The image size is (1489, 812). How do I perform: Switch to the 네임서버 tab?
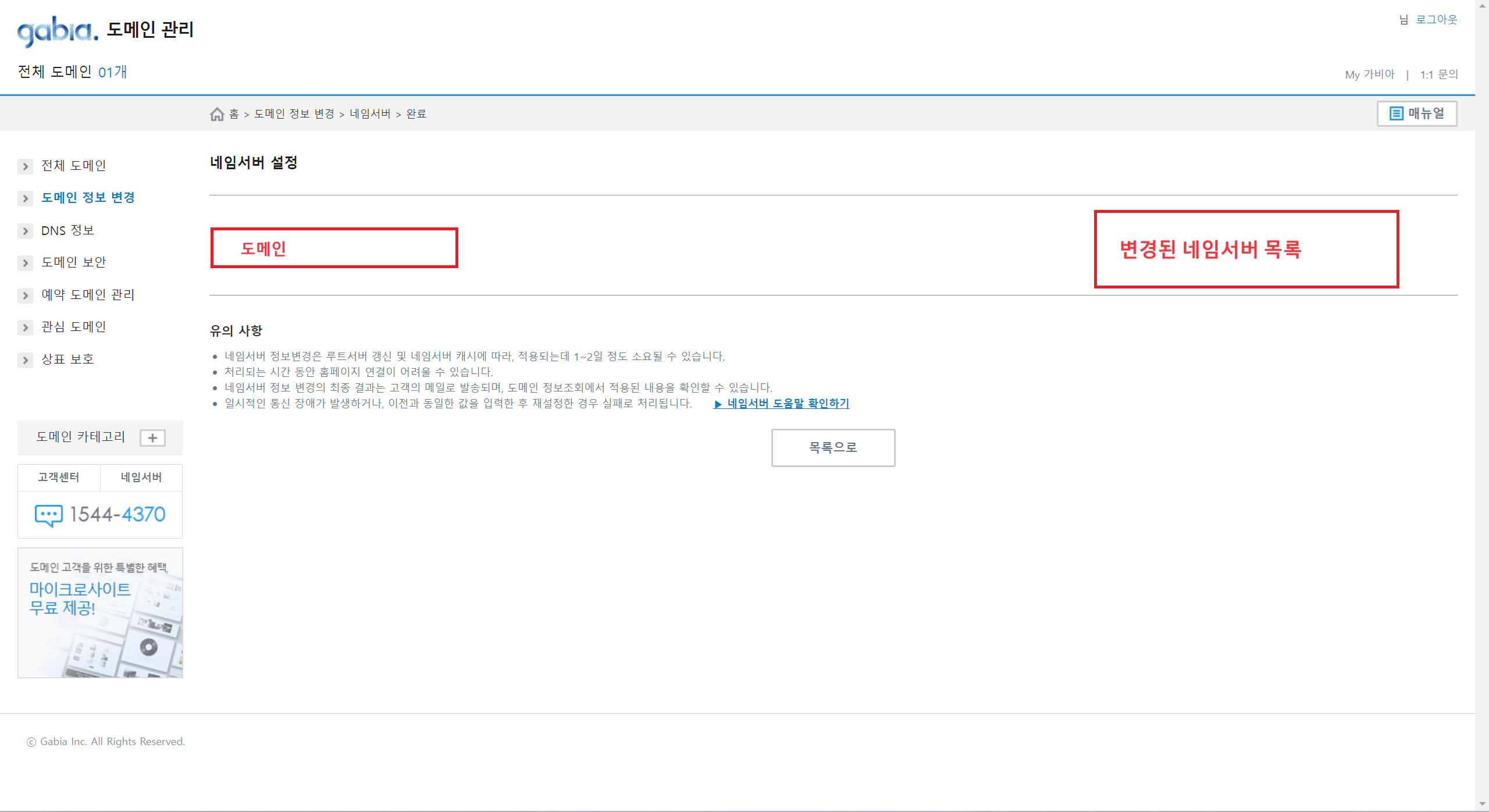[141, 478]
